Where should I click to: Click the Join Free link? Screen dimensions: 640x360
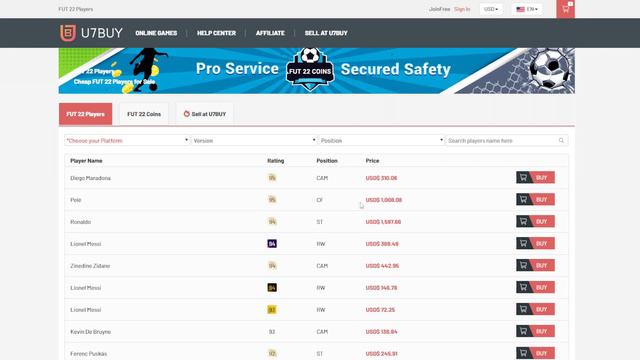[440, 9]
